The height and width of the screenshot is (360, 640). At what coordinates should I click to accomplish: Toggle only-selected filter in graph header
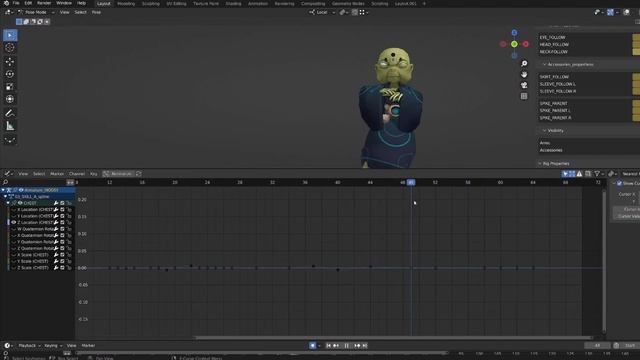click(565, 174)
